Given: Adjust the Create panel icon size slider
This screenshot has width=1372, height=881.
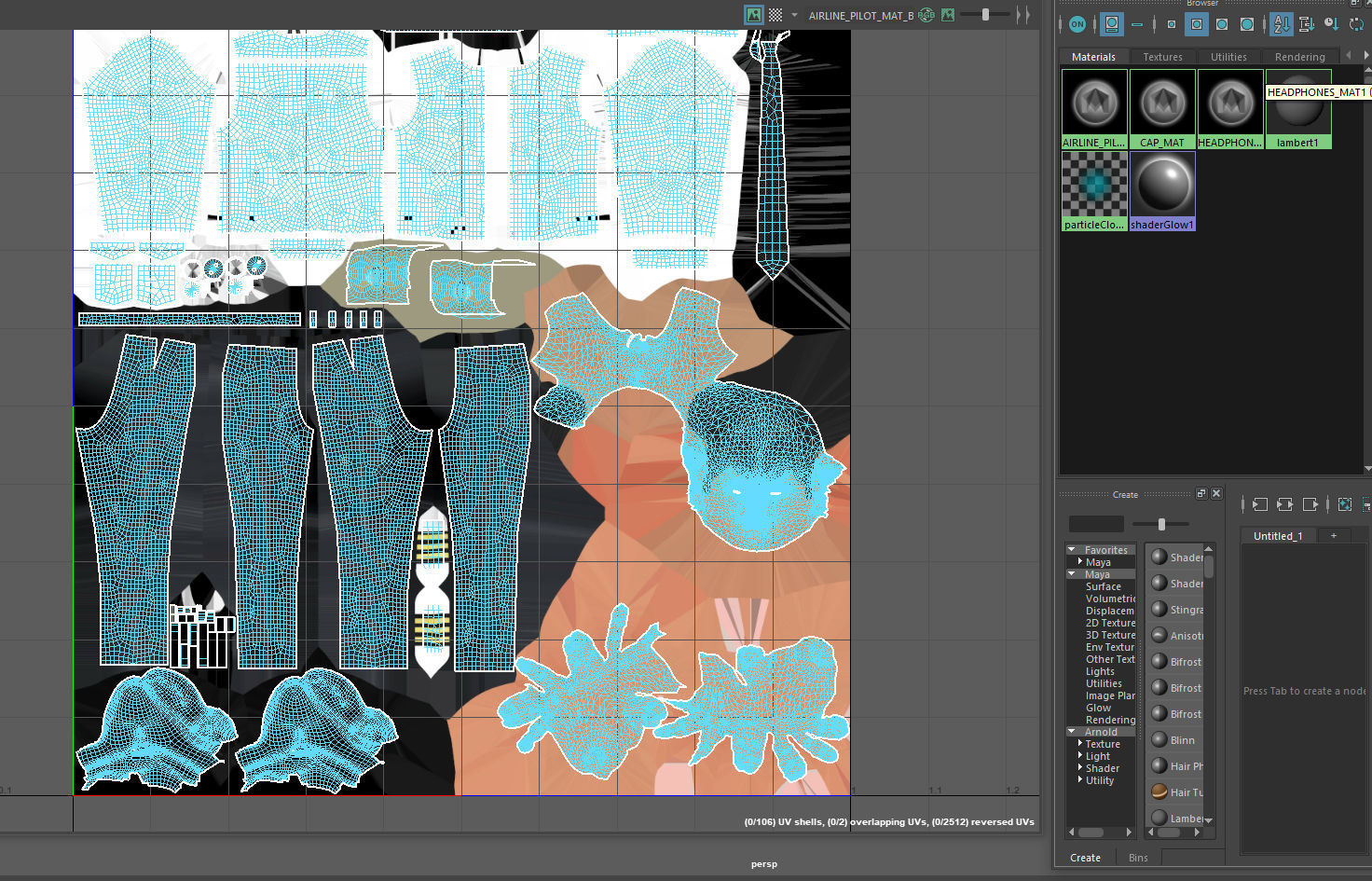Looking at the screenshot, I should pyautogui.click(x=1161, y=524).
